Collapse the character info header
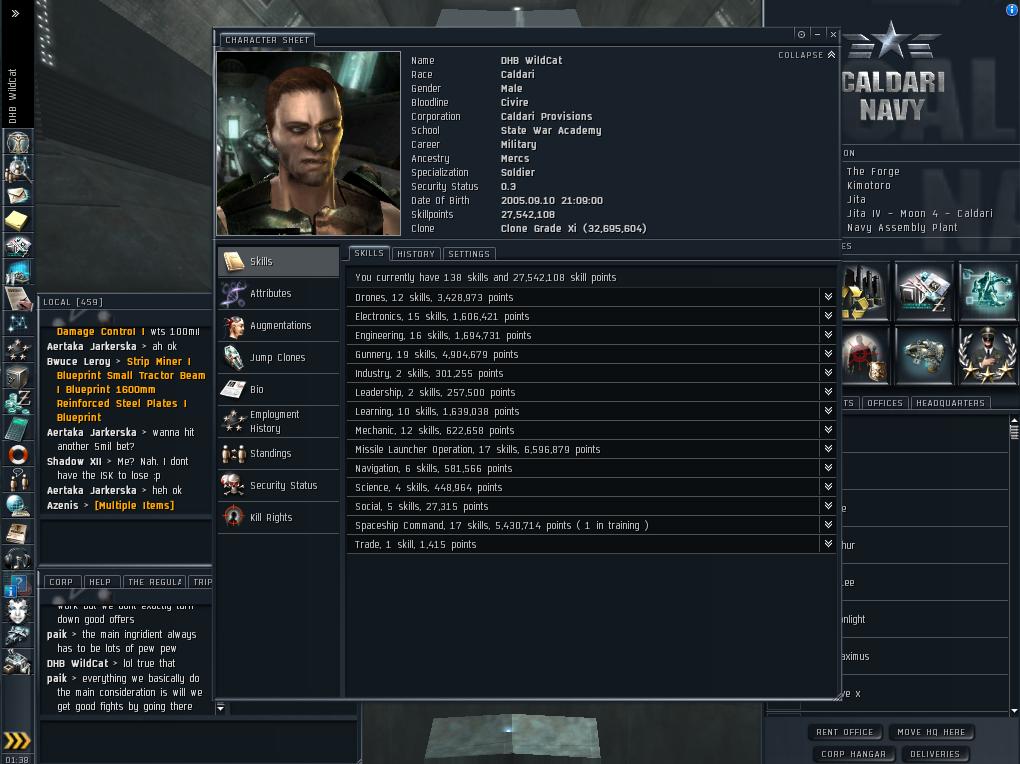Screen dimensions: 1020x764 click(807, 55)
